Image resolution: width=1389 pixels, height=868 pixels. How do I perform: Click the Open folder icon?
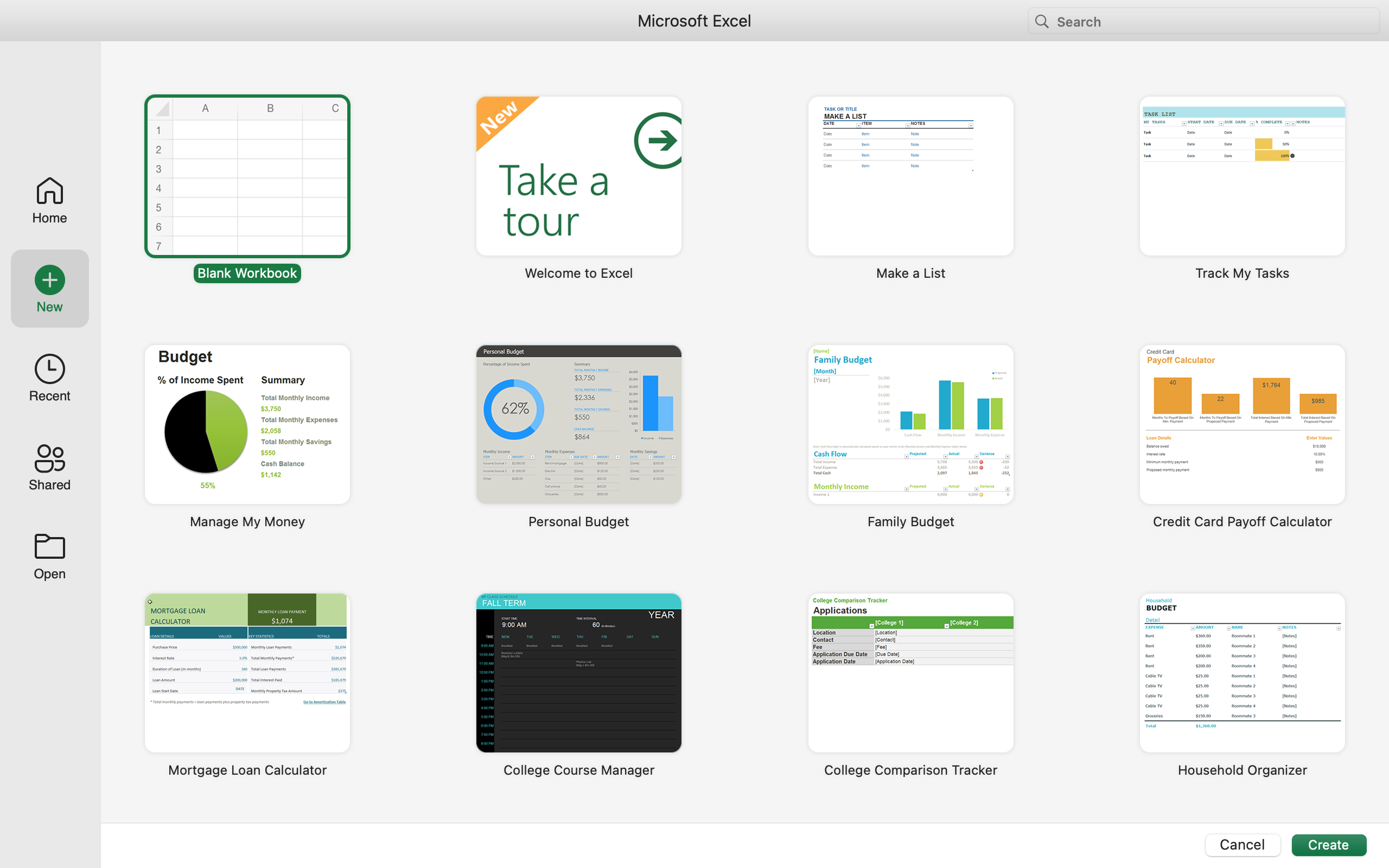click(x=49, y=546)
